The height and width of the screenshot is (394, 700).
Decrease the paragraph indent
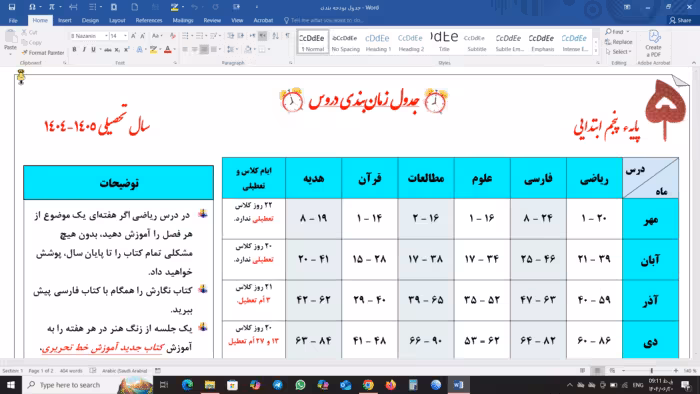click(x=230, y=36)
